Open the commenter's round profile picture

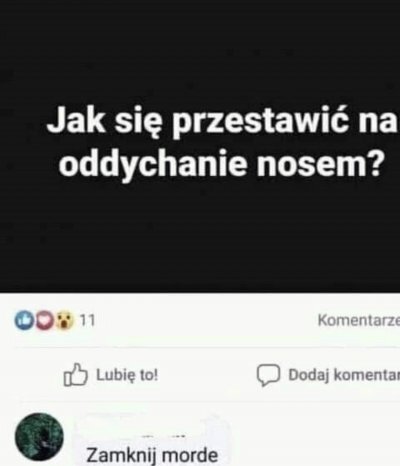click(39, 437)
